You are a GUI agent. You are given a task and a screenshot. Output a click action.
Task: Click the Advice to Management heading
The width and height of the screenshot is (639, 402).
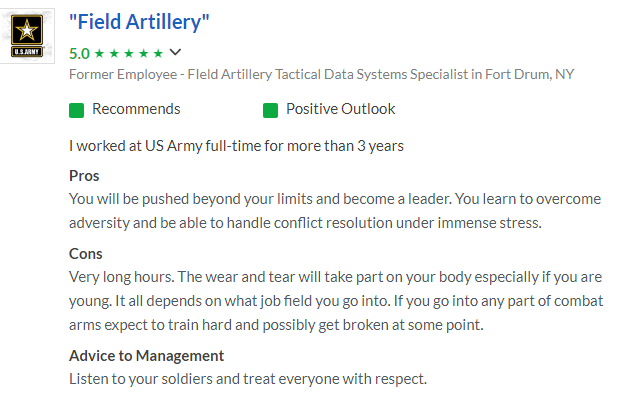click(x=146, y=356)
